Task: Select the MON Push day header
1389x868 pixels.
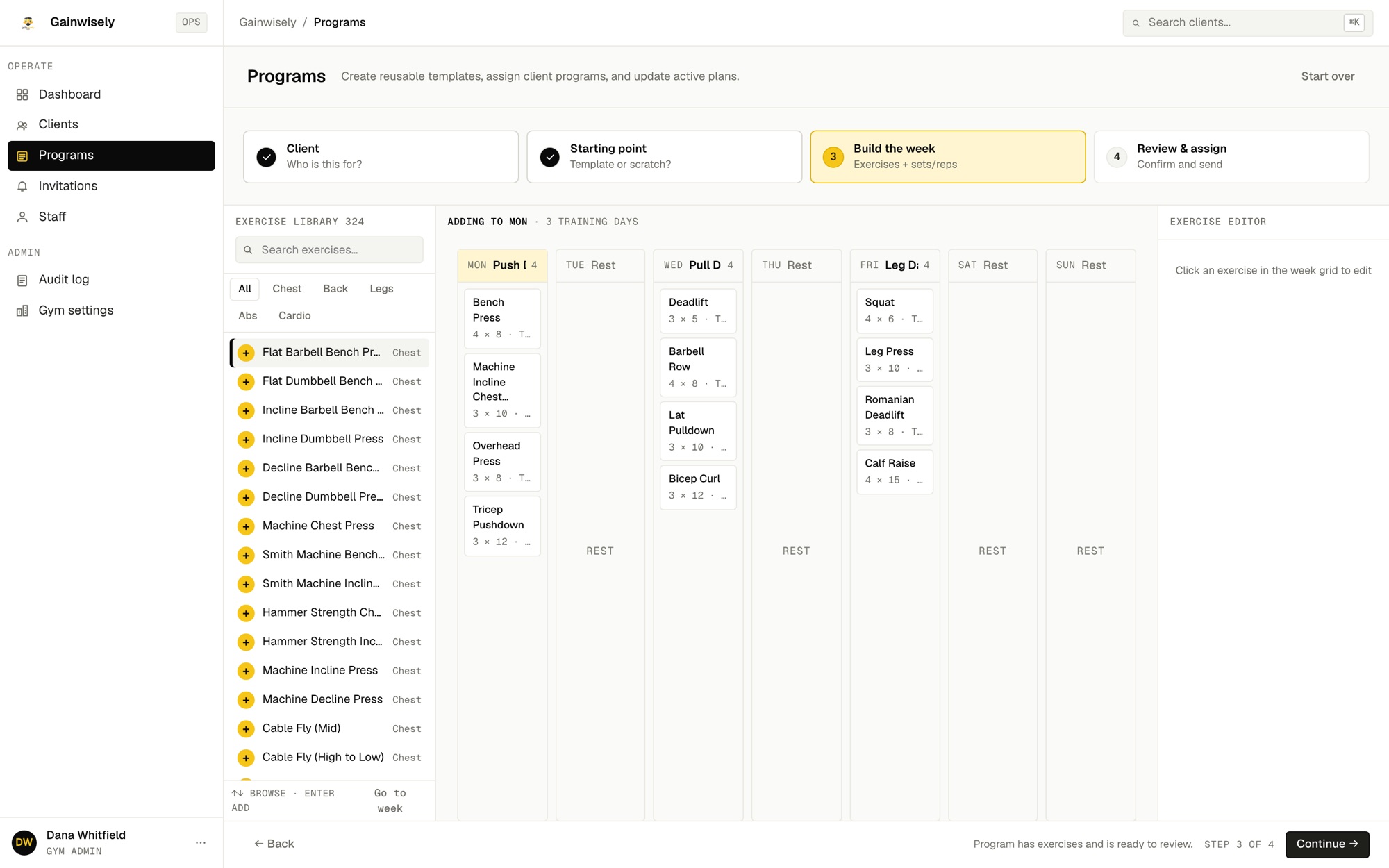Action: click(x=502, y=265)
